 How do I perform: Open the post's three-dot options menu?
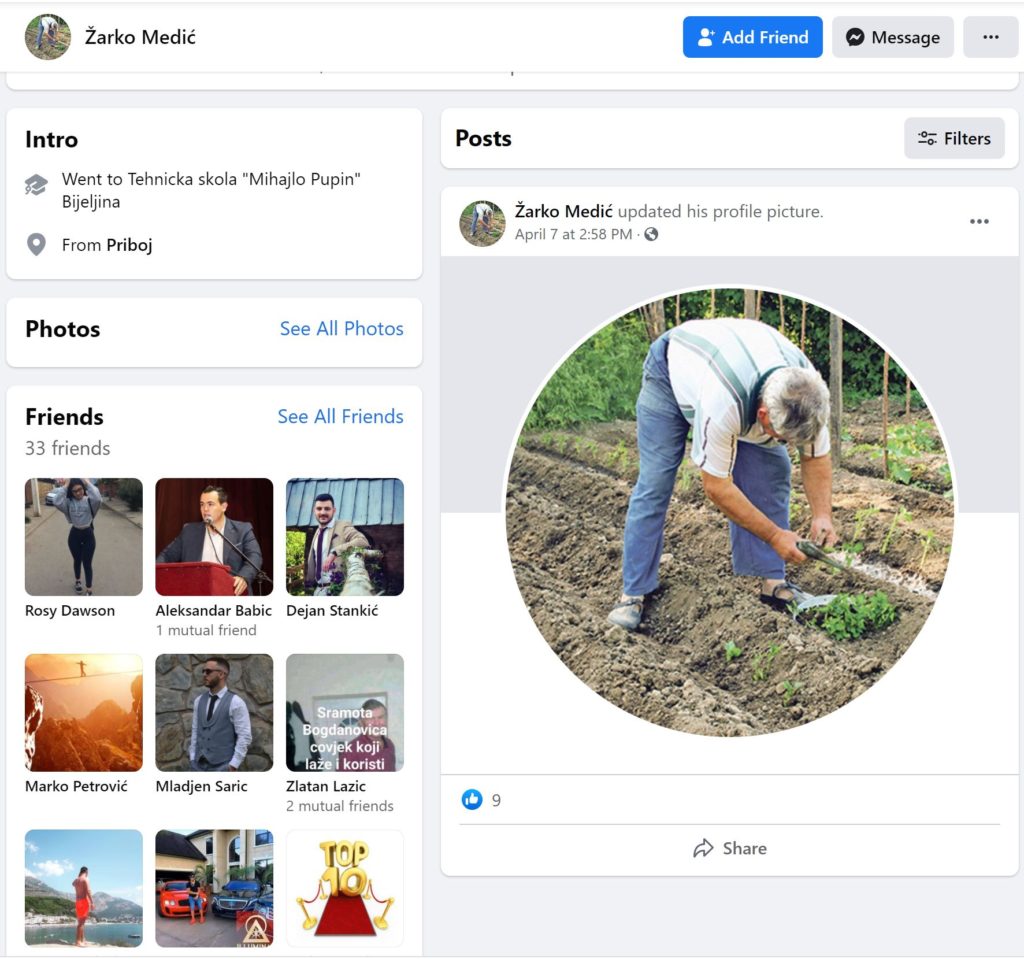tap(979, 222)
